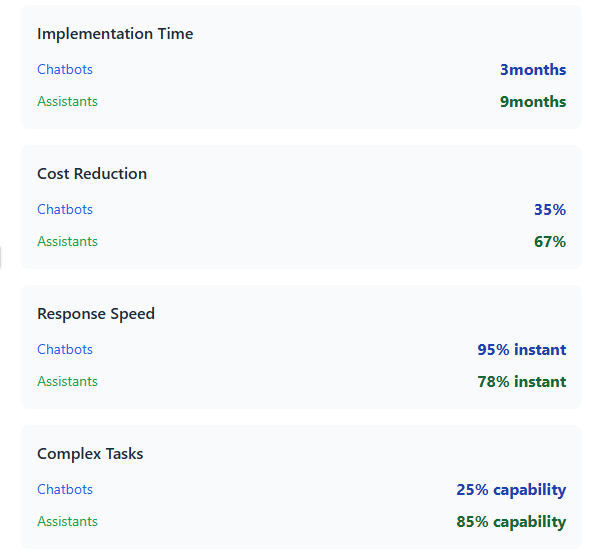
Task: Select the 3months value
Action: coord(533,70)
